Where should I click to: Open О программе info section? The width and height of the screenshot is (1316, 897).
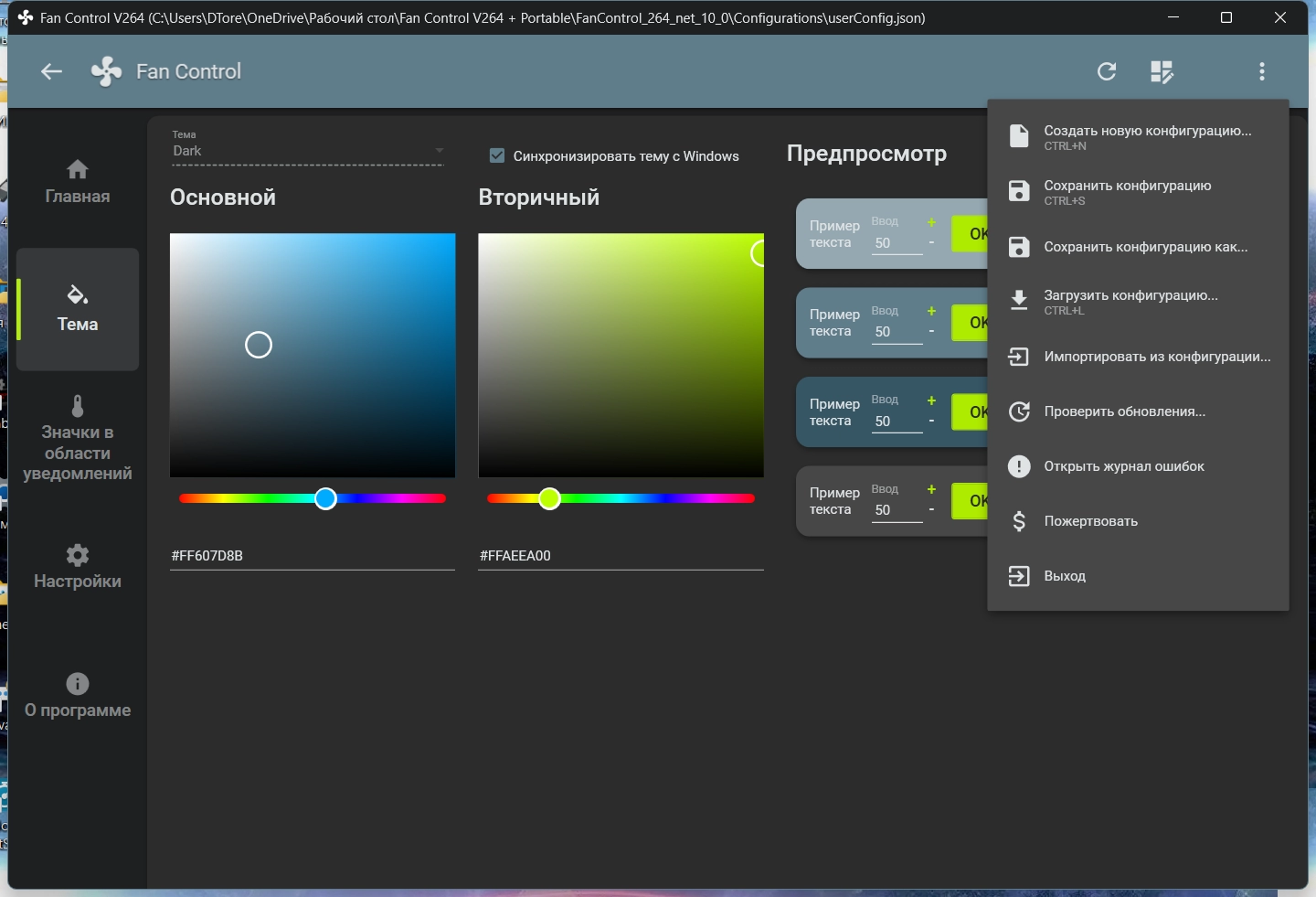(78, 695)
